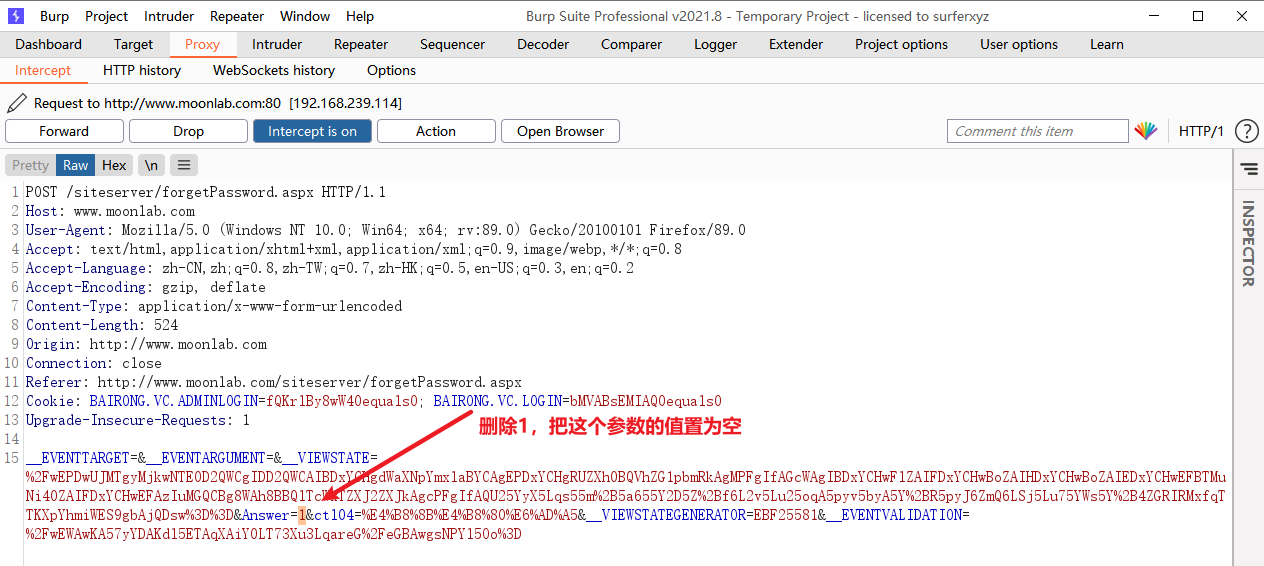Open the proxy Options sub-tab

tap(391, 70)
